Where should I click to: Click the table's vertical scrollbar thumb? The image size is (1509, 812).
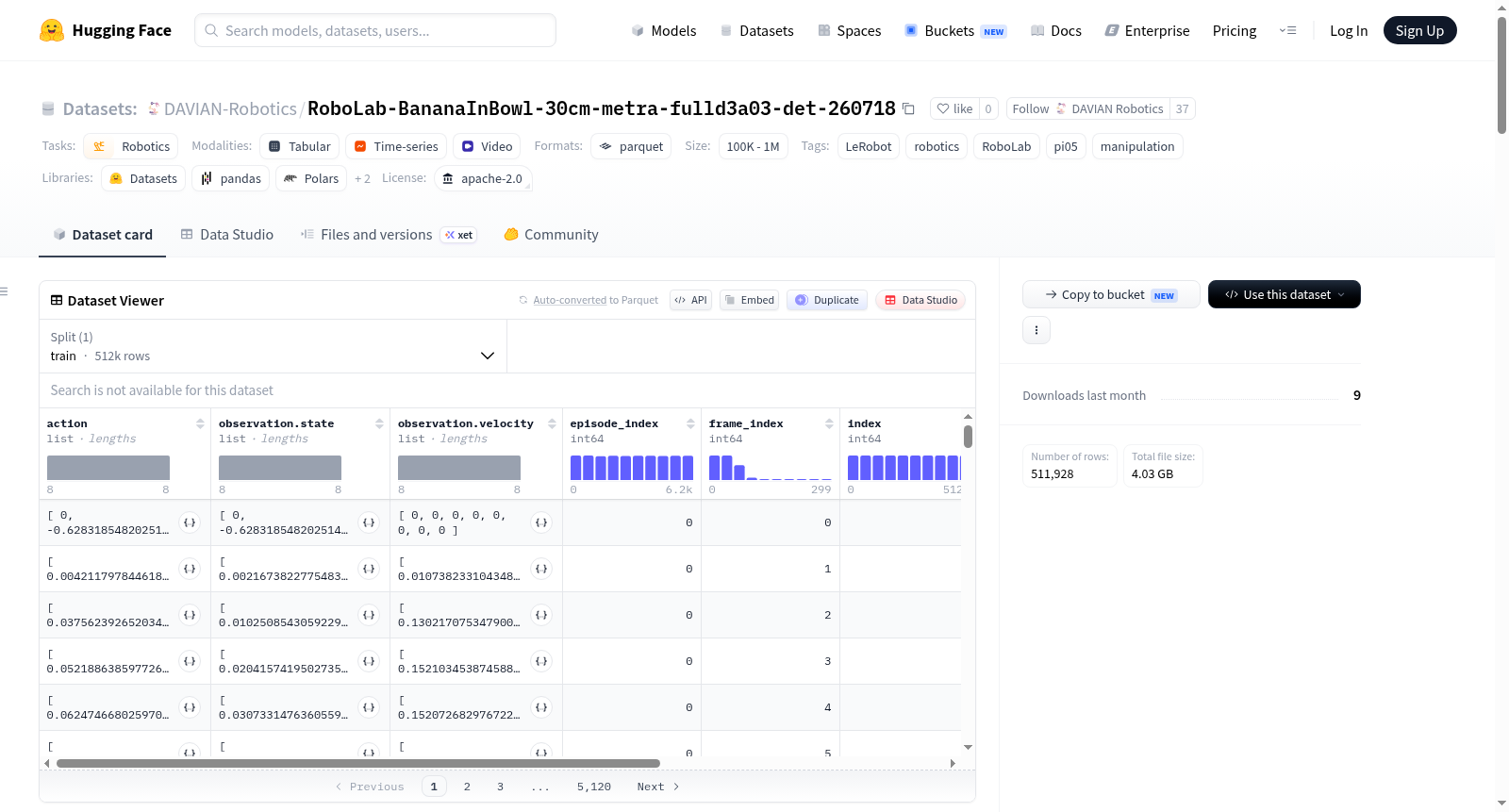[x=968, y=437]
